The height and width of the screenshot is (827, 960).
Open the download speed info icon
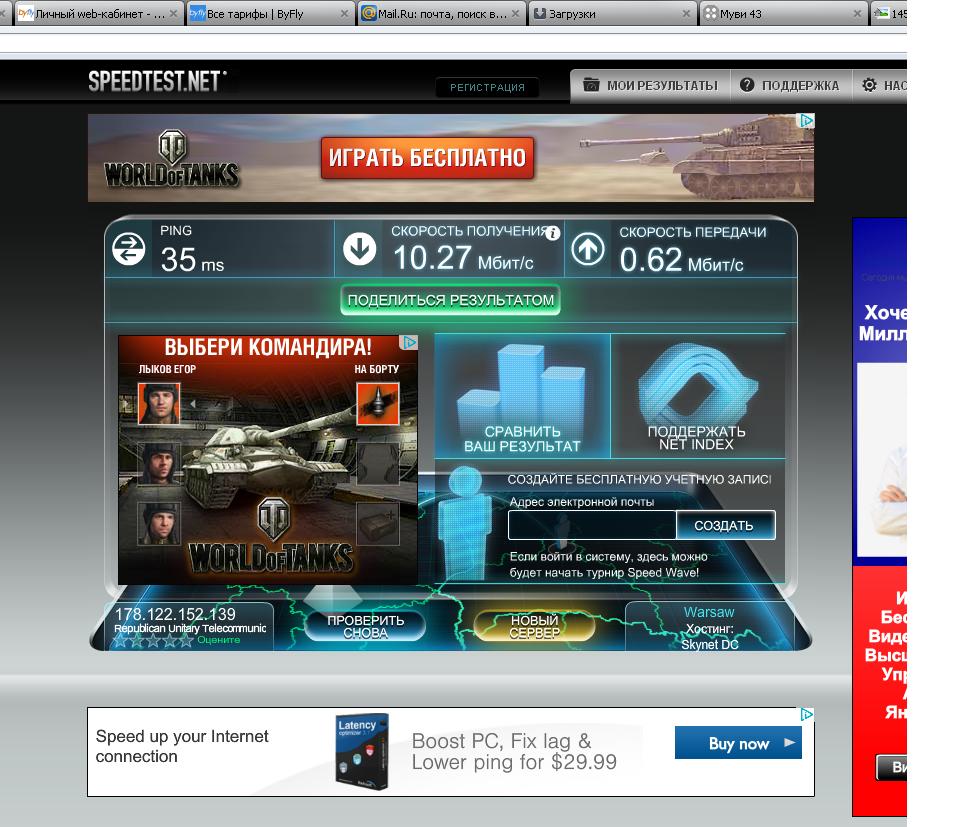(x=552, y=233)
